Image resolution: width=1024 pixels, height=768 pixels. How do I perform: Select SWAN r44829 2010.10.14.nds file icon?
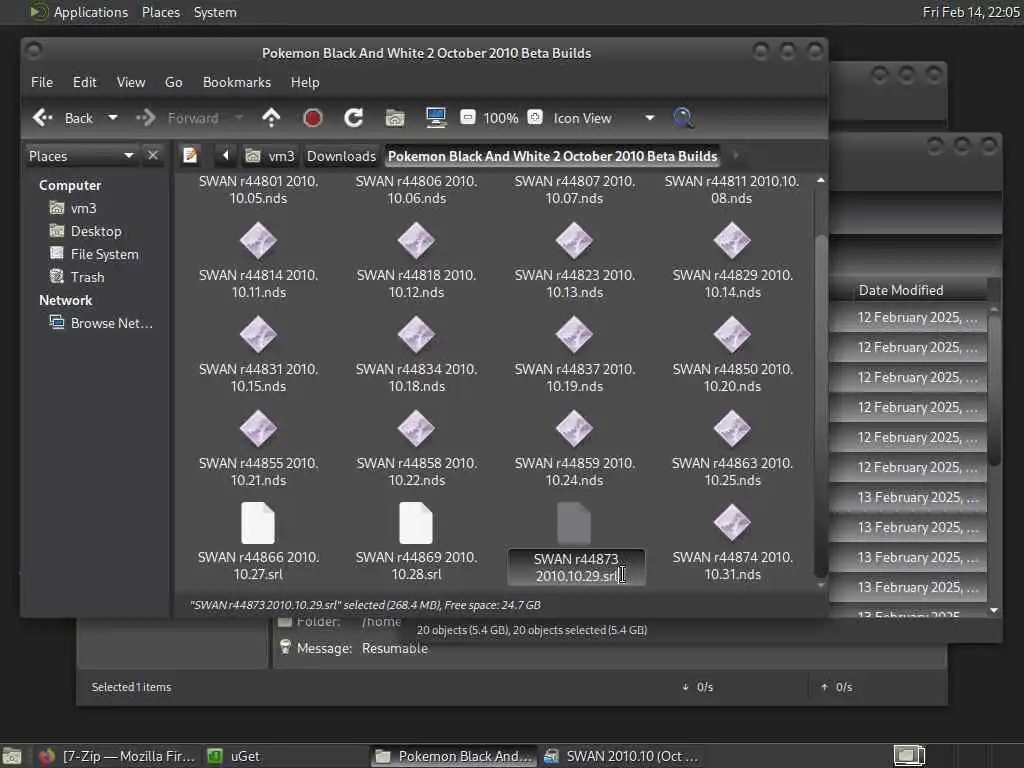[x=733, y=241]
